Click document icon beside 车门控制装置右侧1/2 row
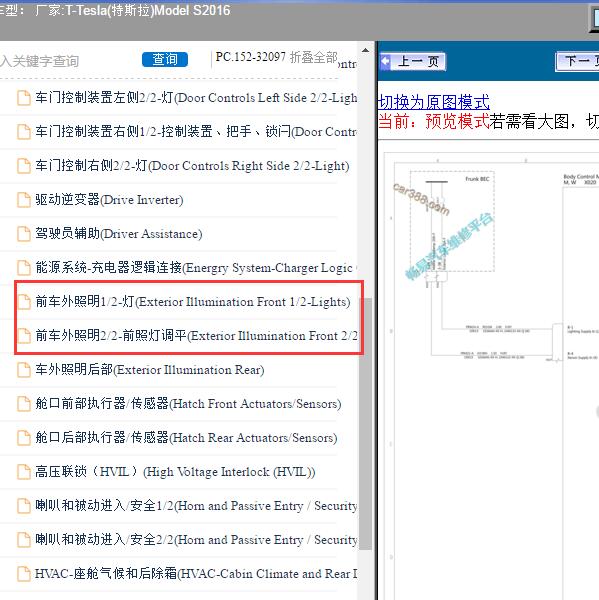 point(24,132)
